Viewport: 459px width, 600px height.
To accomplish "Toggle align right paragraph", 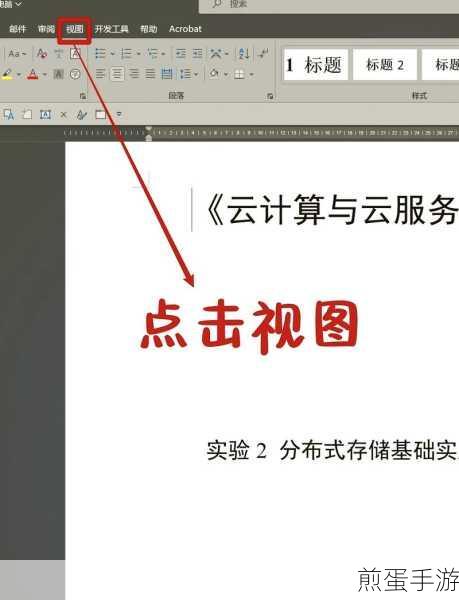I will click(134, 73).
